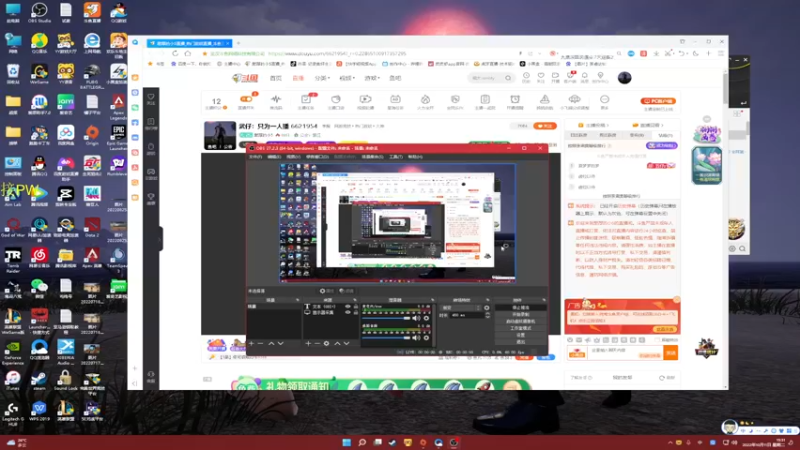Open the OBS scene transition dropdown
The width and height of the screenshot is (800, 450).
[461, 308]
